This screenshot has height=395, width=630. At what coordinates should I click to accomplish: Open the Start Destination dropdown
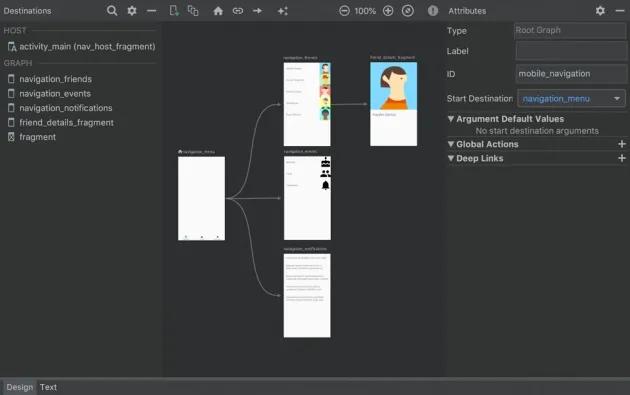click(571, 98)
